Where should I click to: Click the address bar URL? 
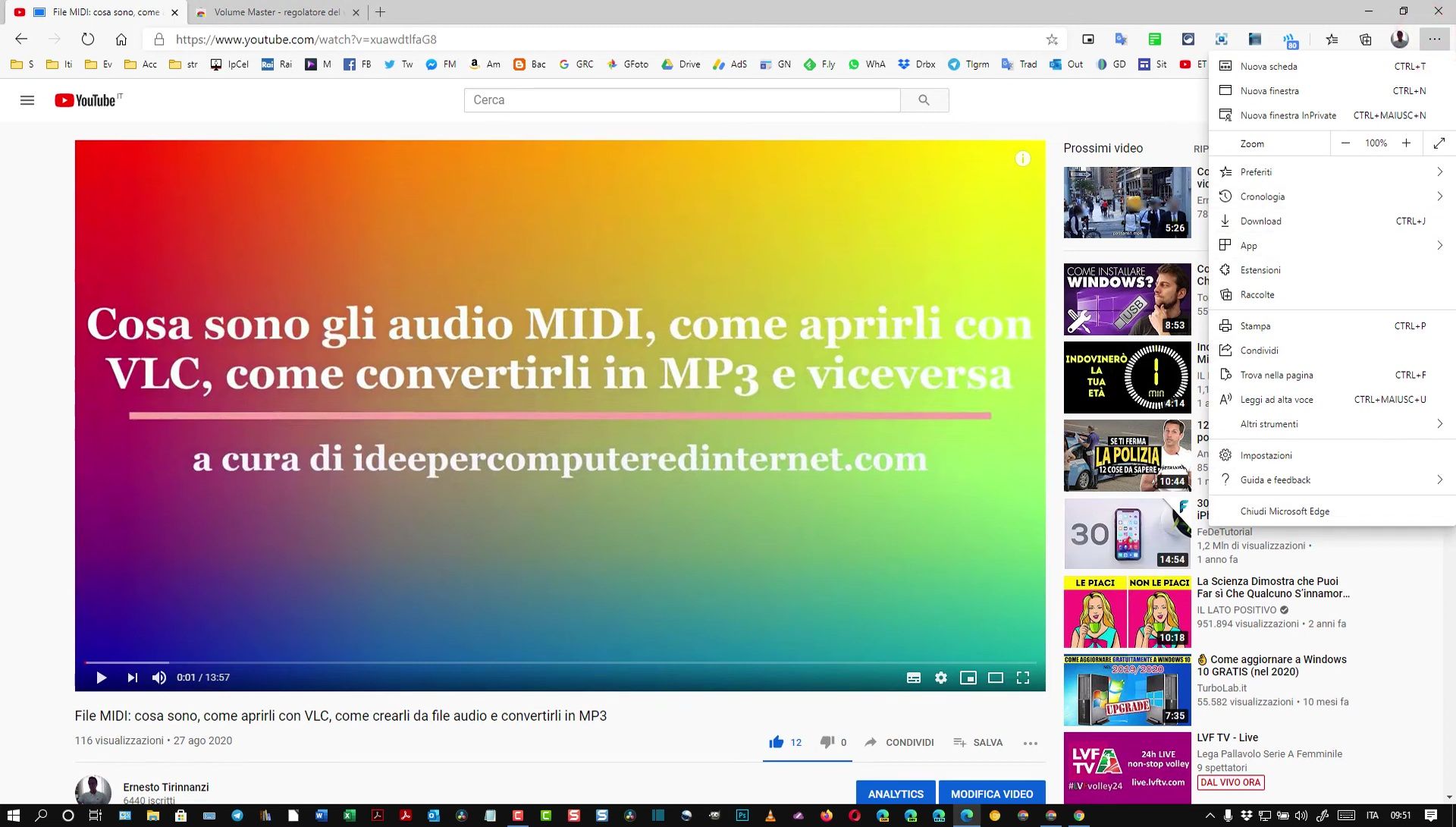(x=306, y=39)
